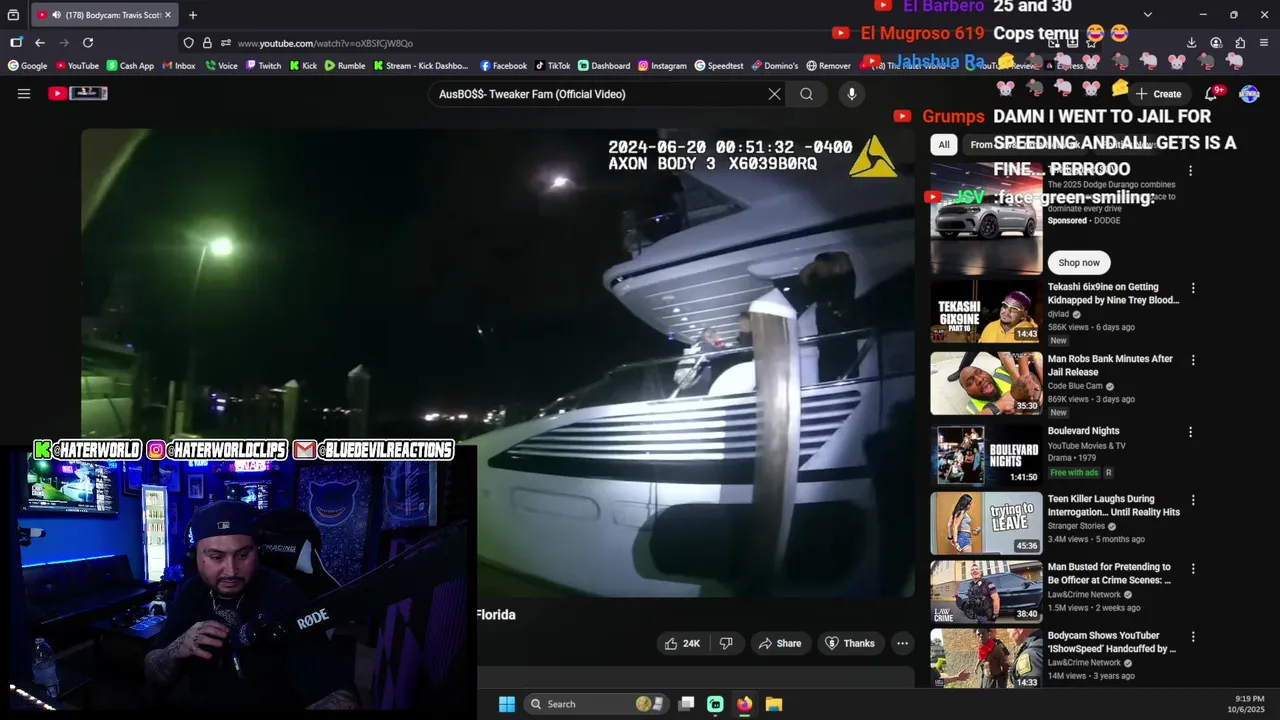Open the Firefox application menu
1280x720 pixels.
(1264, 43)
